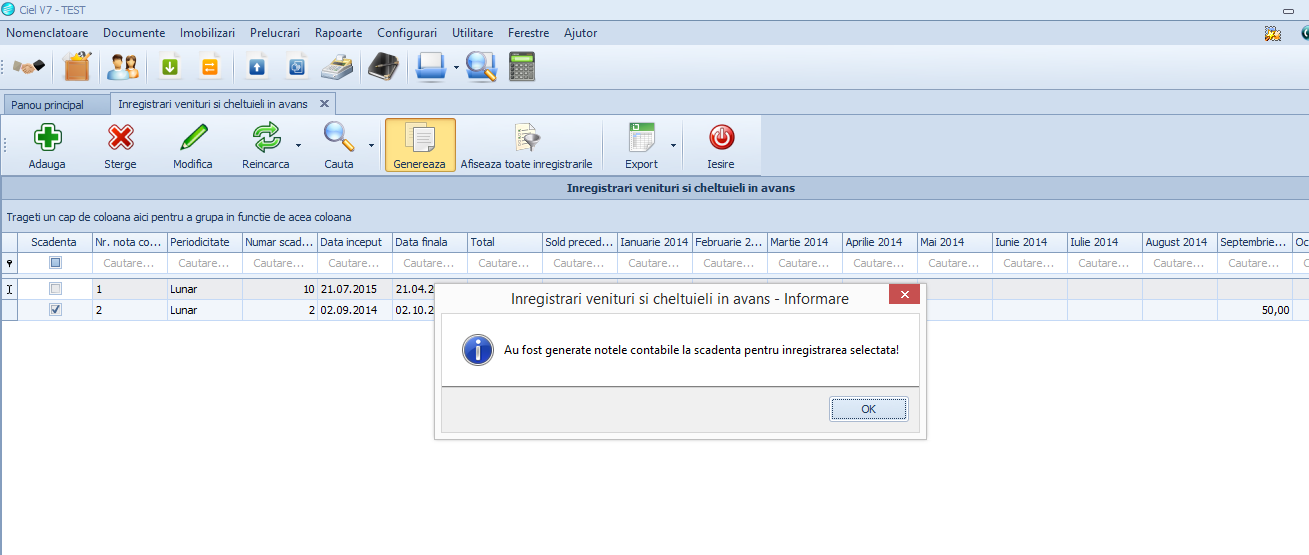Click the Genereaza toolbar button
The image size is (1309, 555).
click(420, 145)
